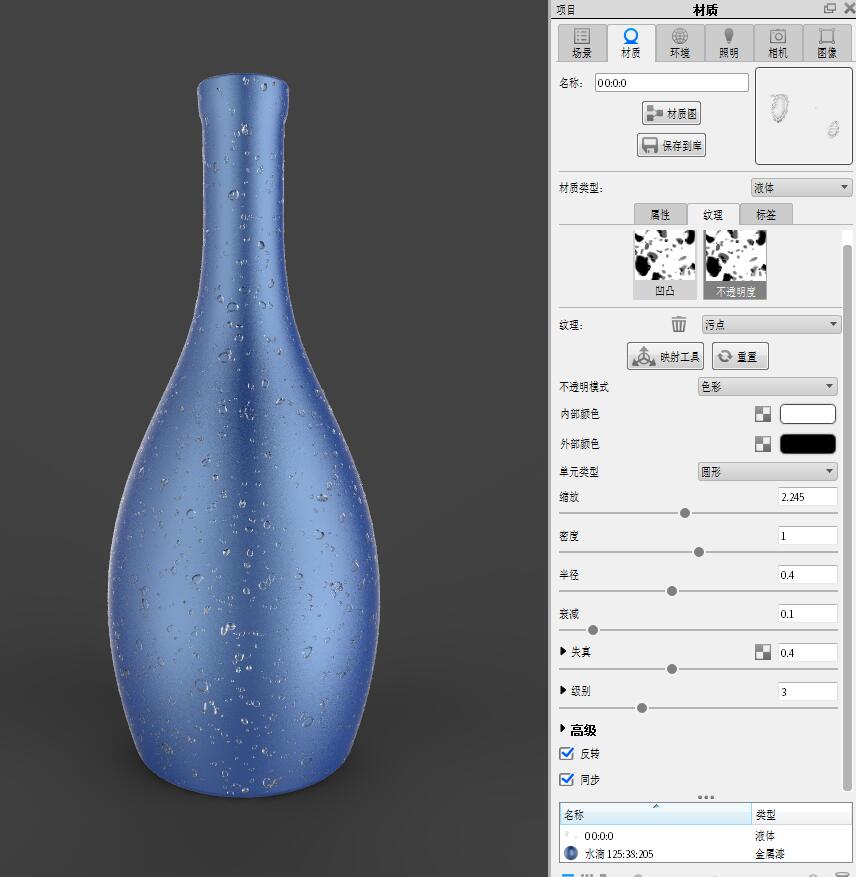Image resolution: width=856 pixels, height=877 pixels.
Task: Select the 不透明度 opacity texture thumbnail
Action: click(735, 264)
